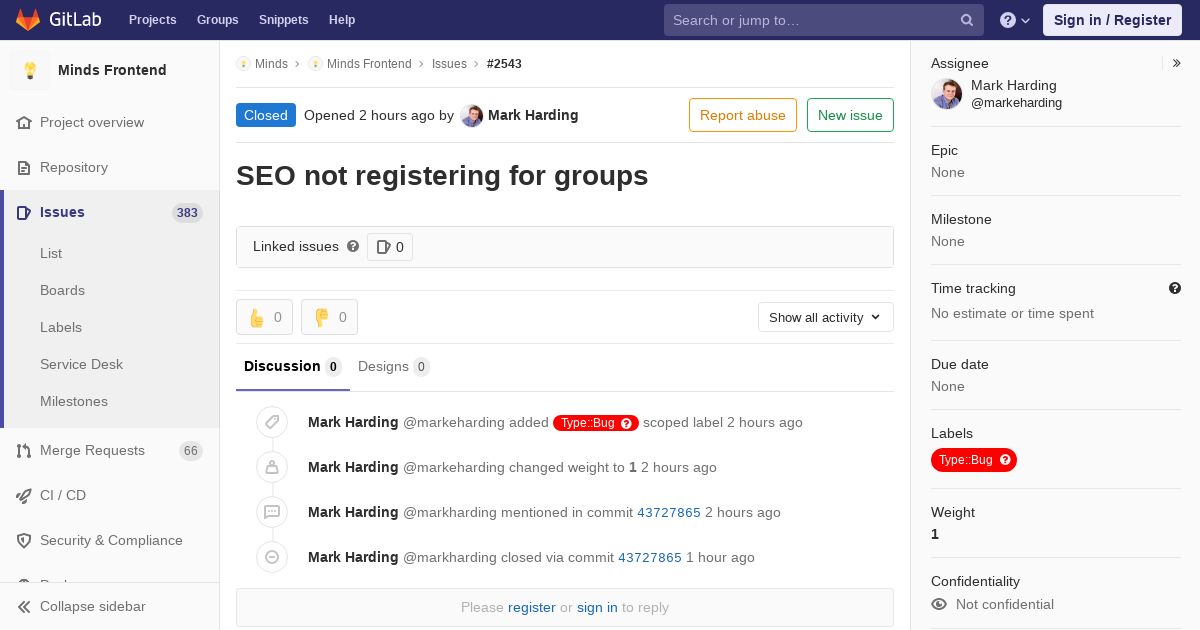Open the Labels sidebar item
Screen dimensions: 1200x630
(61, 327)
